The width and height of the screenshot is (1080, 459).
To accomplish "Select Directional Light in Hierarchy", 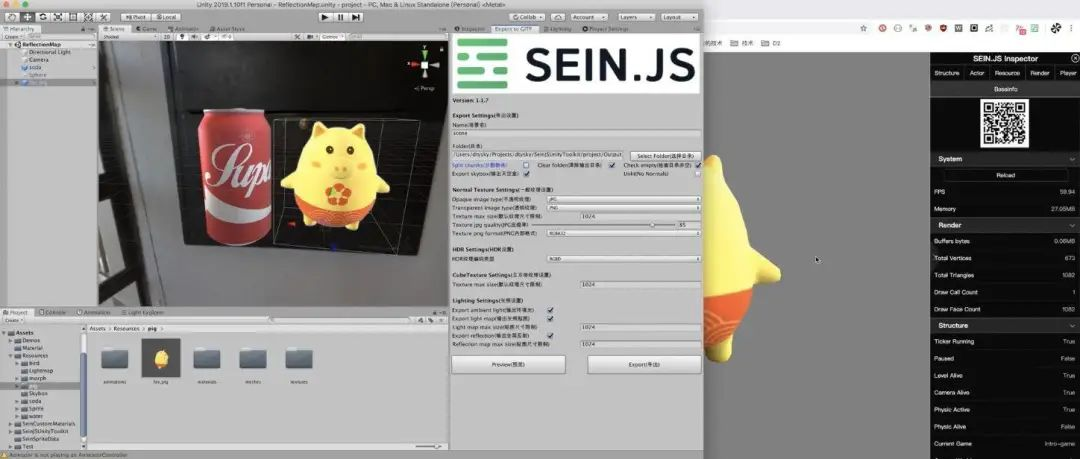I will click(x=50, y=52).
